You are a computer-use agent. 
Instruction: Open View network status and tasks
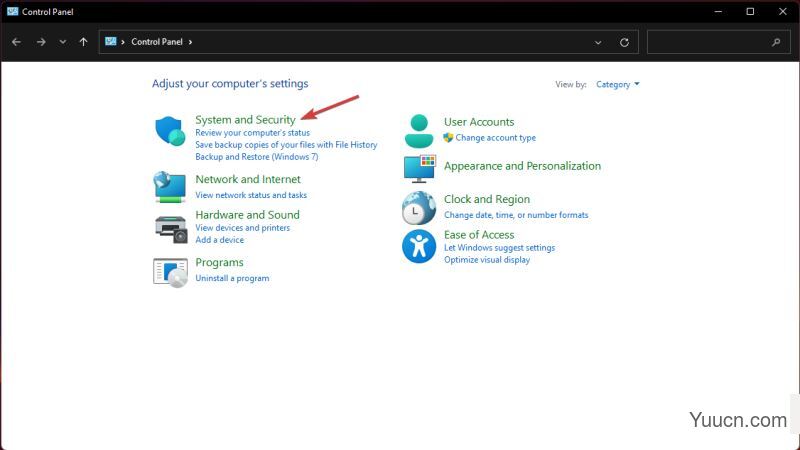(251, 195)
